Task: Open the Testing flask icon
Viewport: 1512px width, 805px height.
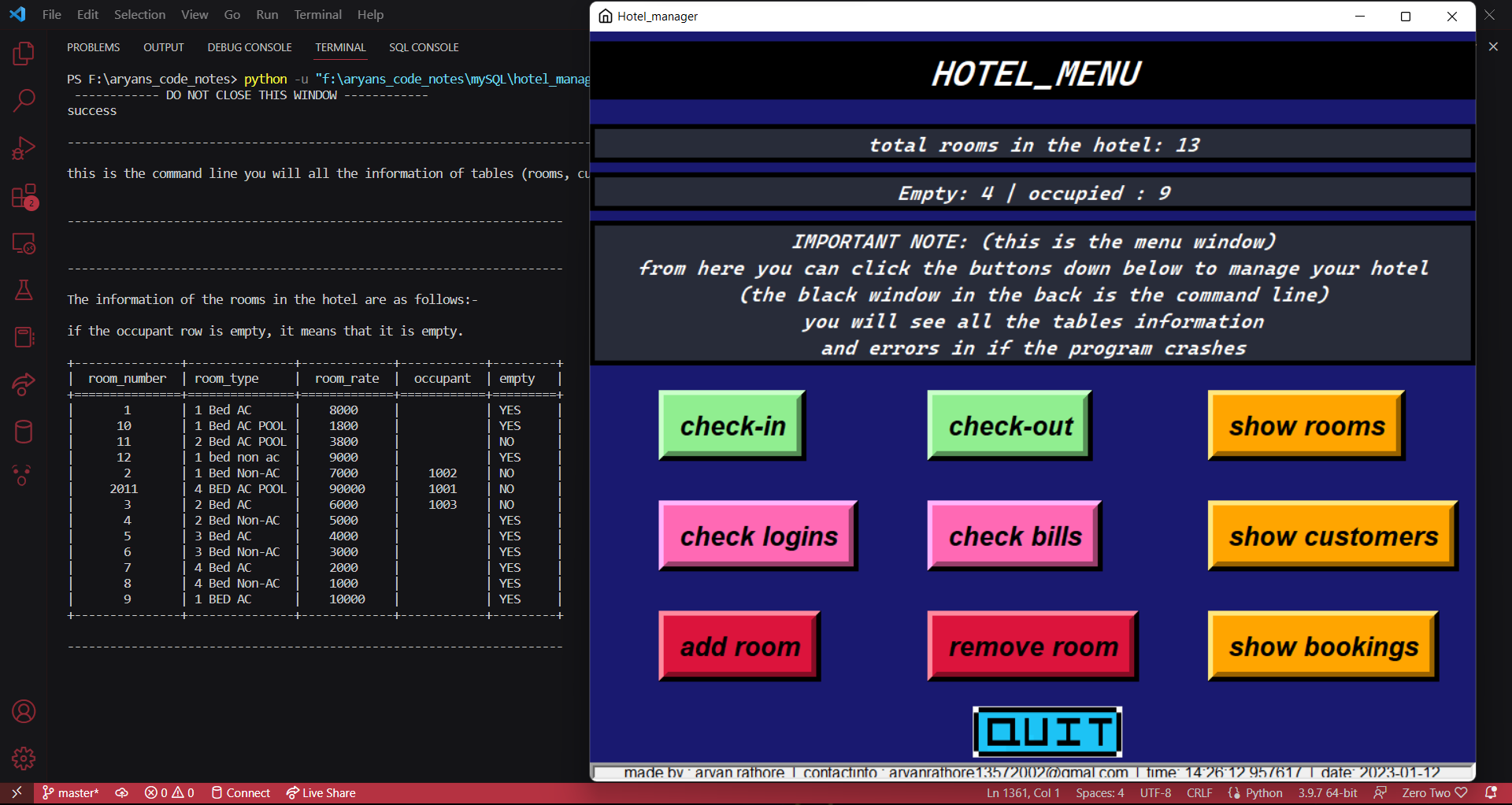Action: (x=24, y=291)
